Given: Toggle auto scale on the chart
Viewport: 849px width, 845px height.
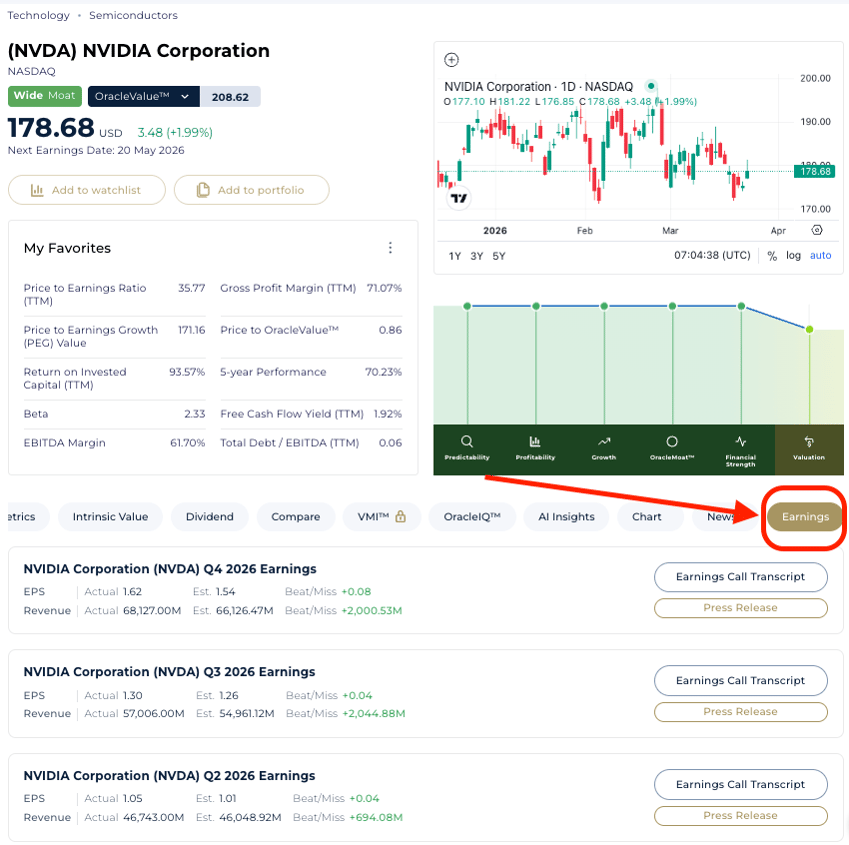Looking at the screenshot, I should coord(820,256).
